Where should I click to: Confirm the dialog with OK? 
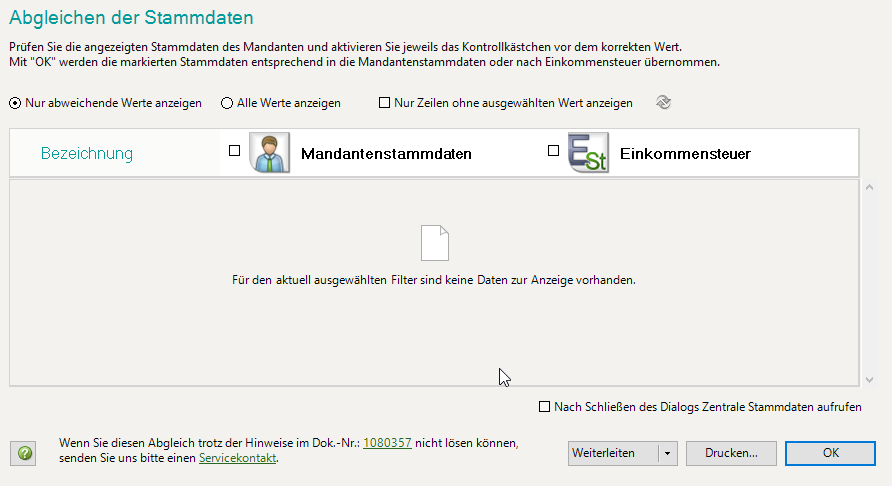(831, 453)
